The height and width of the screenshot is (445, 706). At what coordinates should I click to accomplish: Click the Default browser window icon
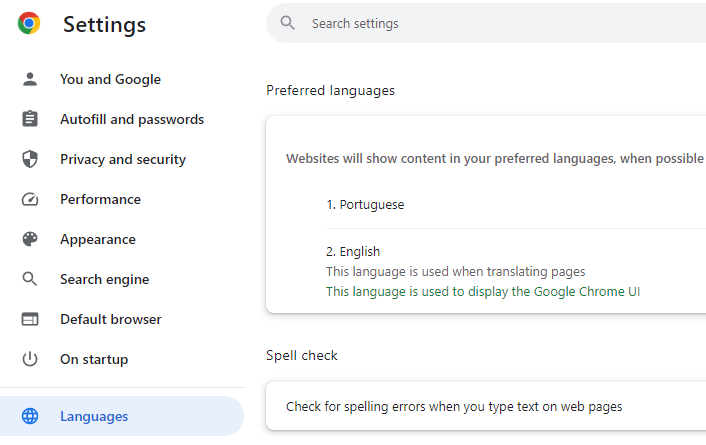[x=30, y=319]
